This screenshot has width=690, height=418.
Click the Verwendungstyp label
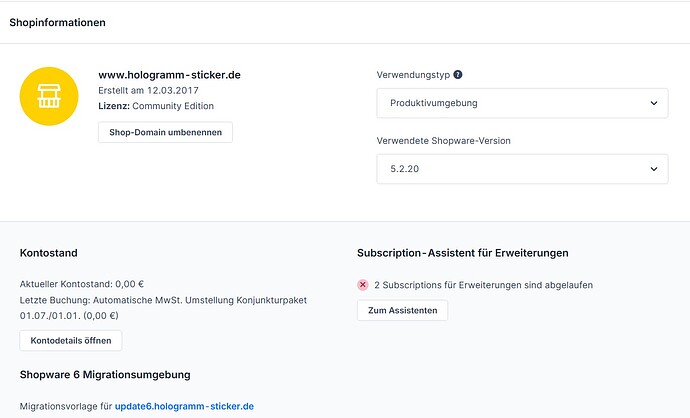click(413, 75)
